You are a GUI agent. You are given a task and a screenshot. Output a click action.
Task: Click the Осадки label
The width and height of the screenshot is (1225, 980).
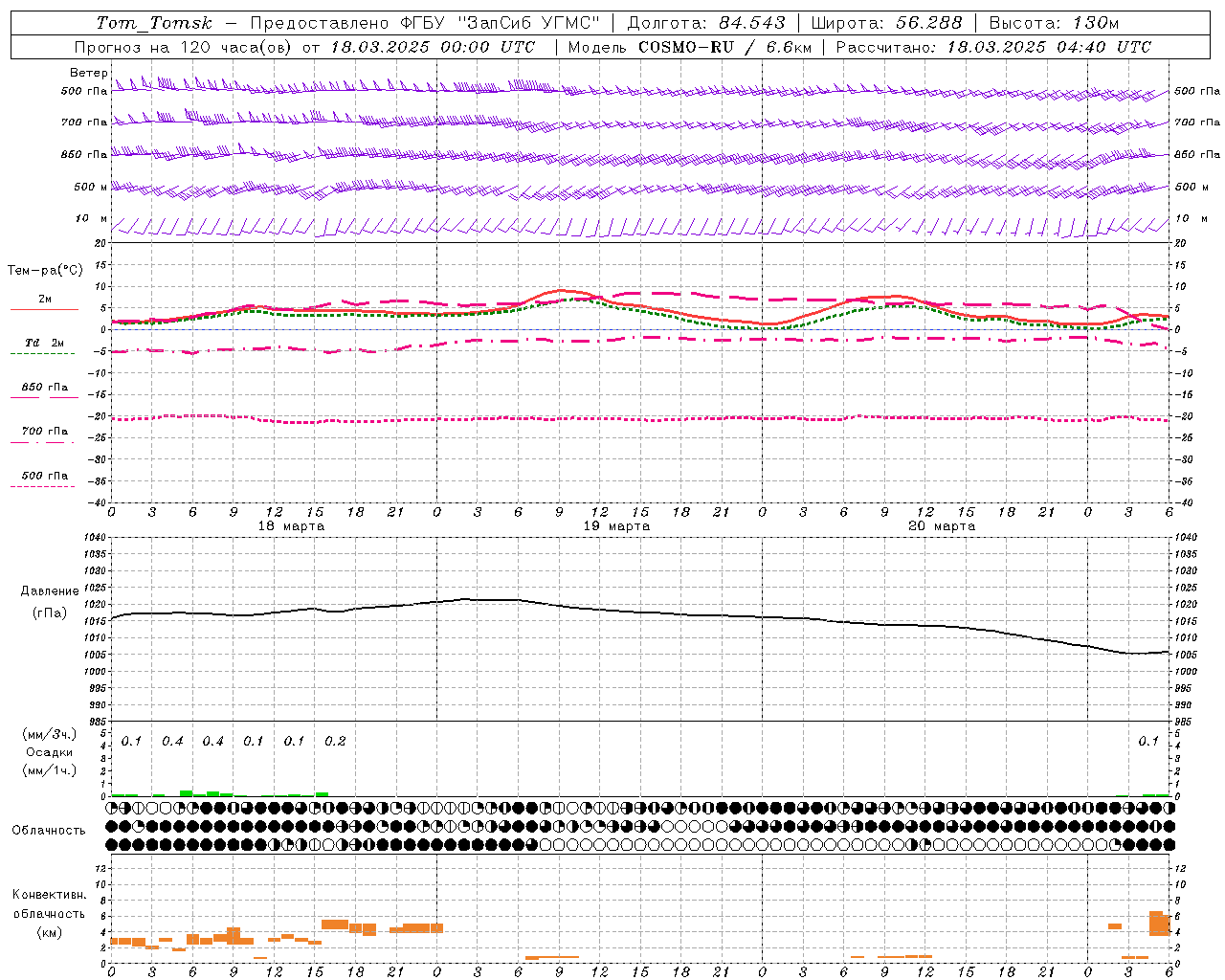tap(50, 752)
